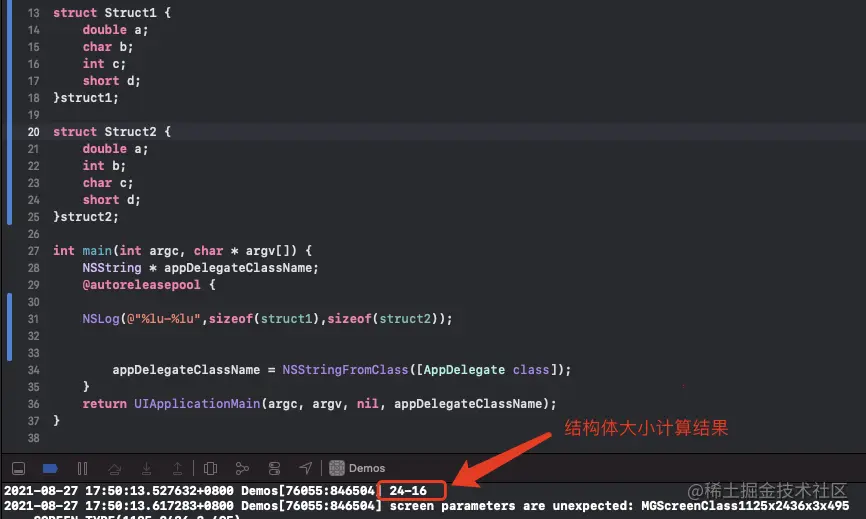Click 'AppDelegate' class reference on line 34
The height and width of the screenshot is (519, 866).
pyautogui.click(x=464, y=370)
